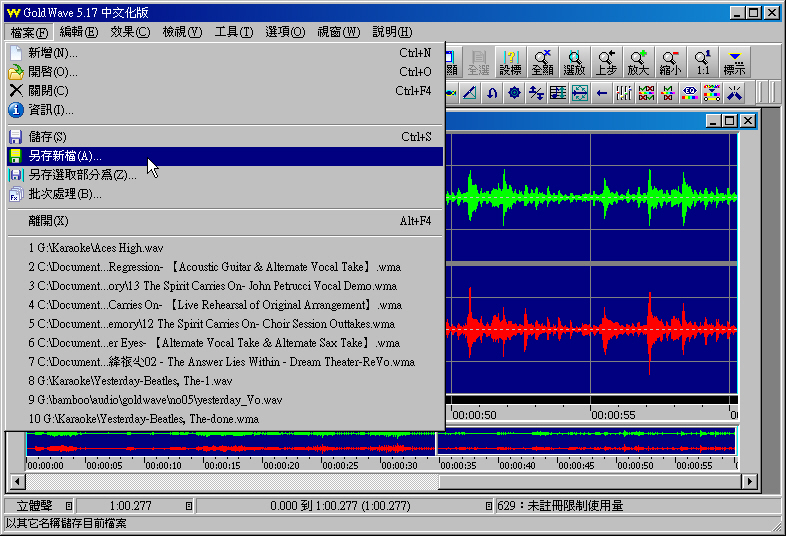Click 離開(X) to exit the program
786x536 pixels.
coord(48,221)
